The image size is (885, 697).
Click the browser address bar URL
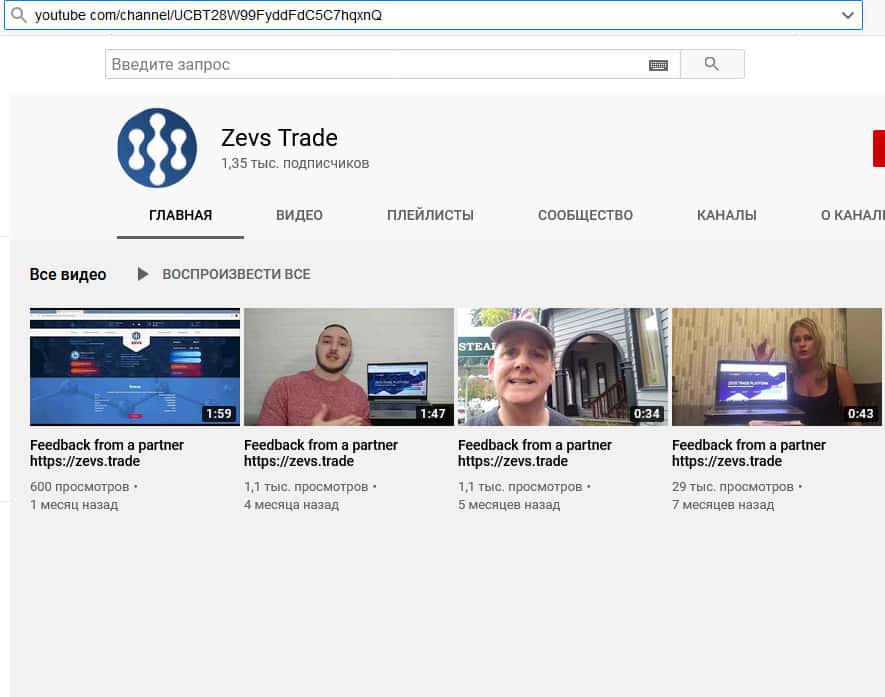click(208, 15)
